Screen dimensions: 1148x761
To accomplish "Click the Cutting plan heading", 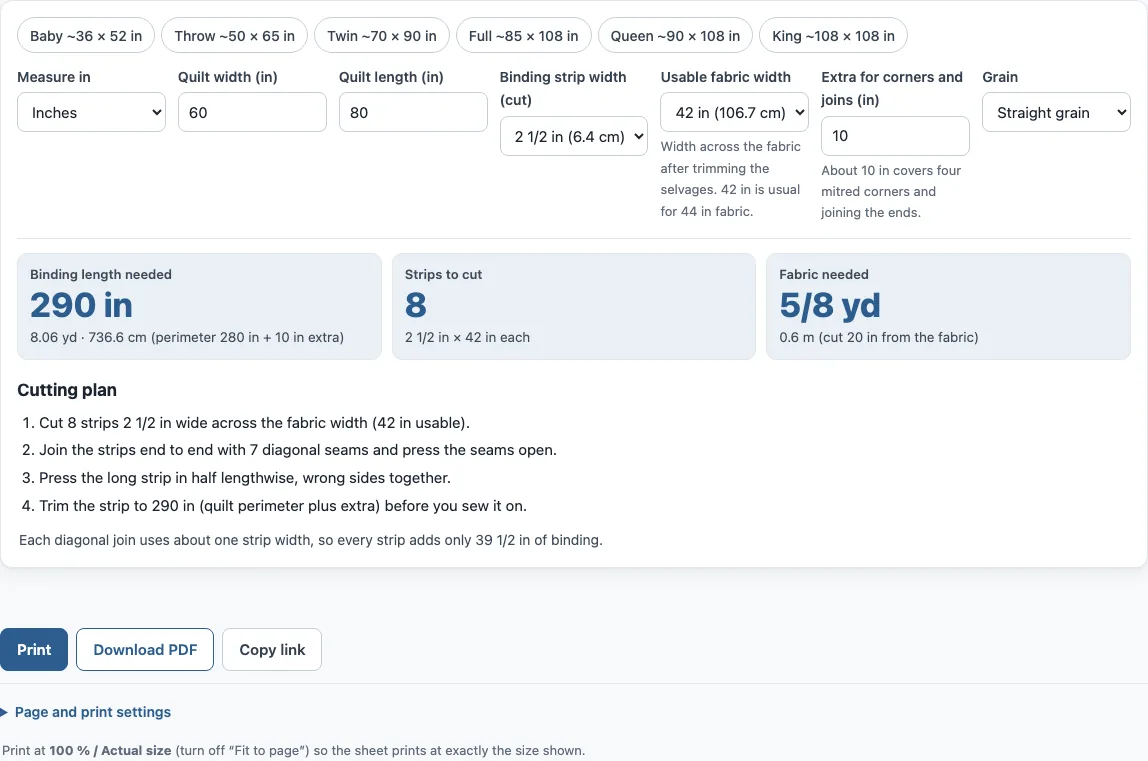I will tap(67, 390).
